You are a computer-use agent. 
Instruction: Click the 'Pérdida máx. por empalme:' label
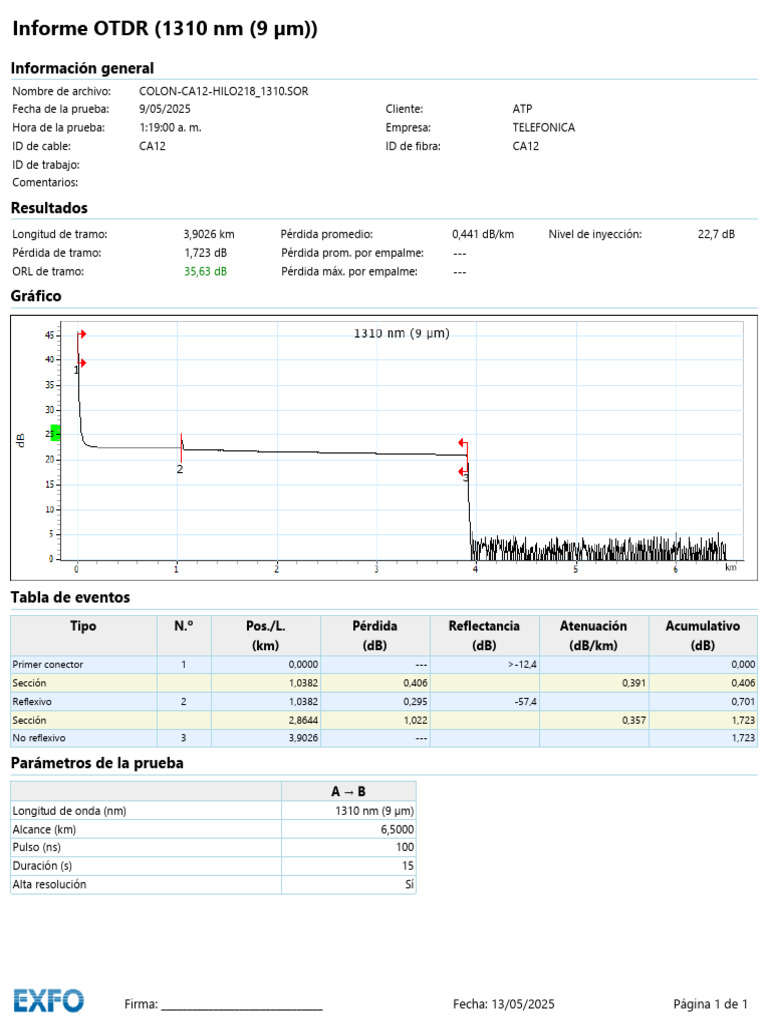click(349, 271)
